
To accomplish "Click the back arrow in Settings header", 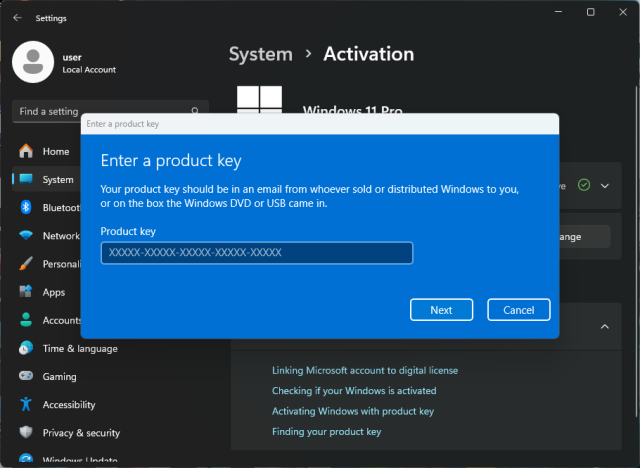I will click(x=17, y=18).
